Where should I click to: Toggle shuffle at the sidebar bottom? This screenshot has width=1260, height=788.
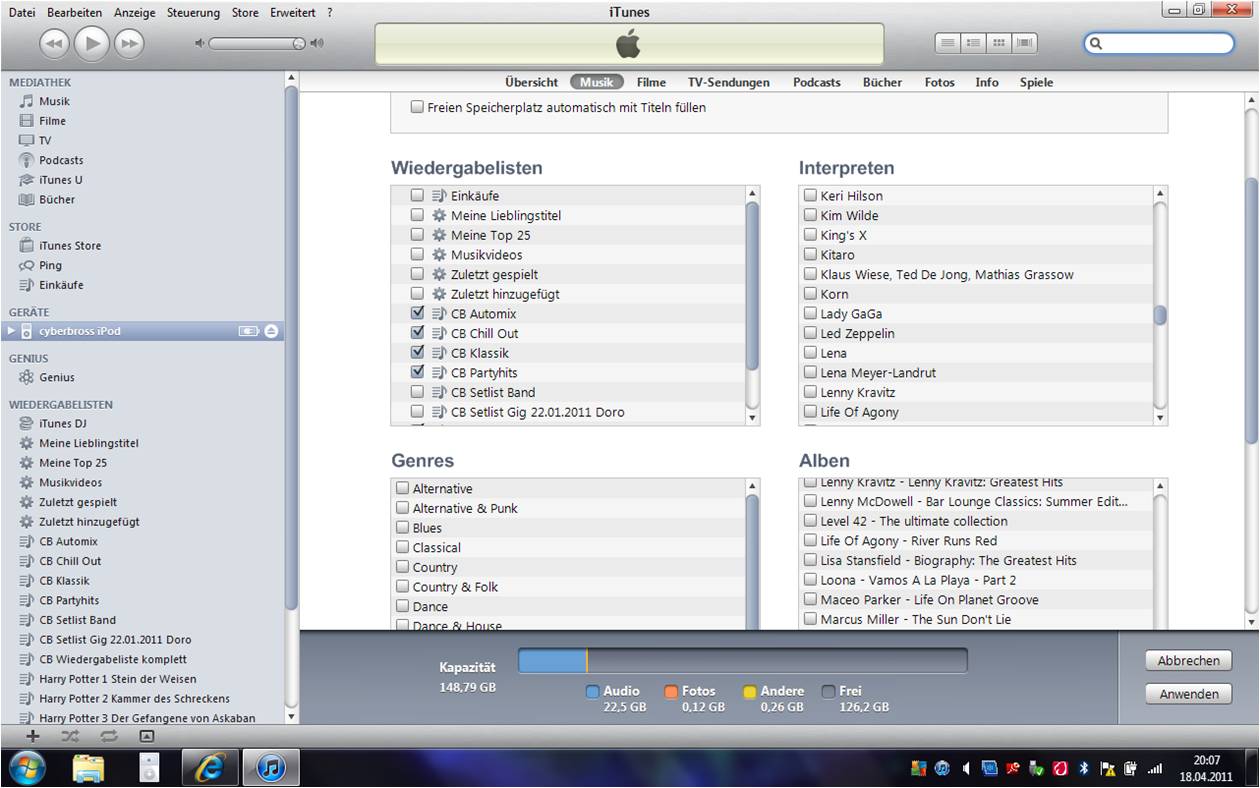coord(70,736)
